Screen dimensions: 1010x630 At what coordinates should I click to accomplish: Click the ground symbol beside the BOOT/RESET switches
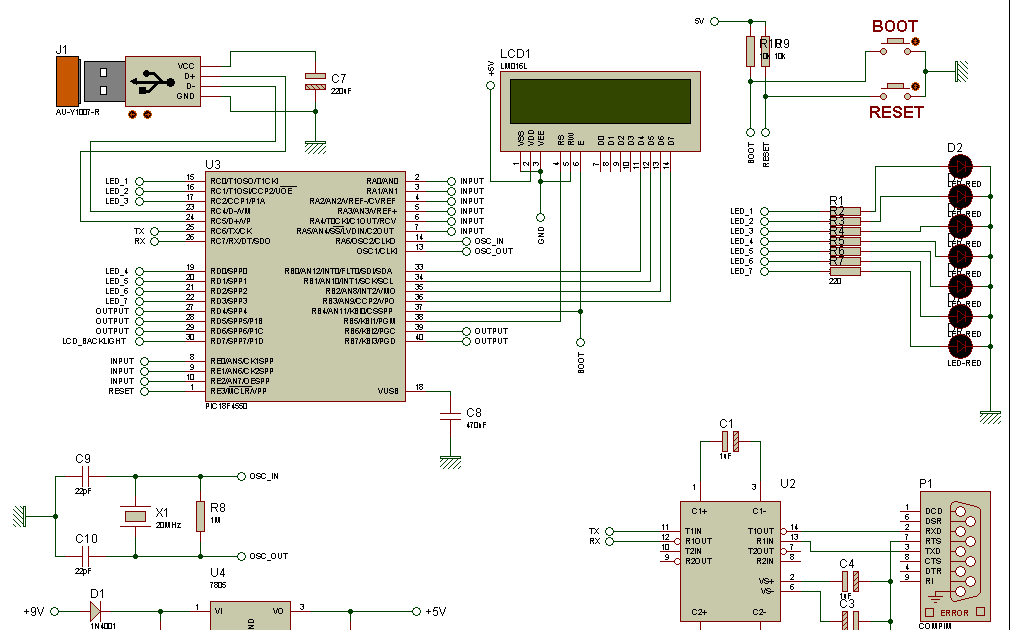[x=962, y=71]
